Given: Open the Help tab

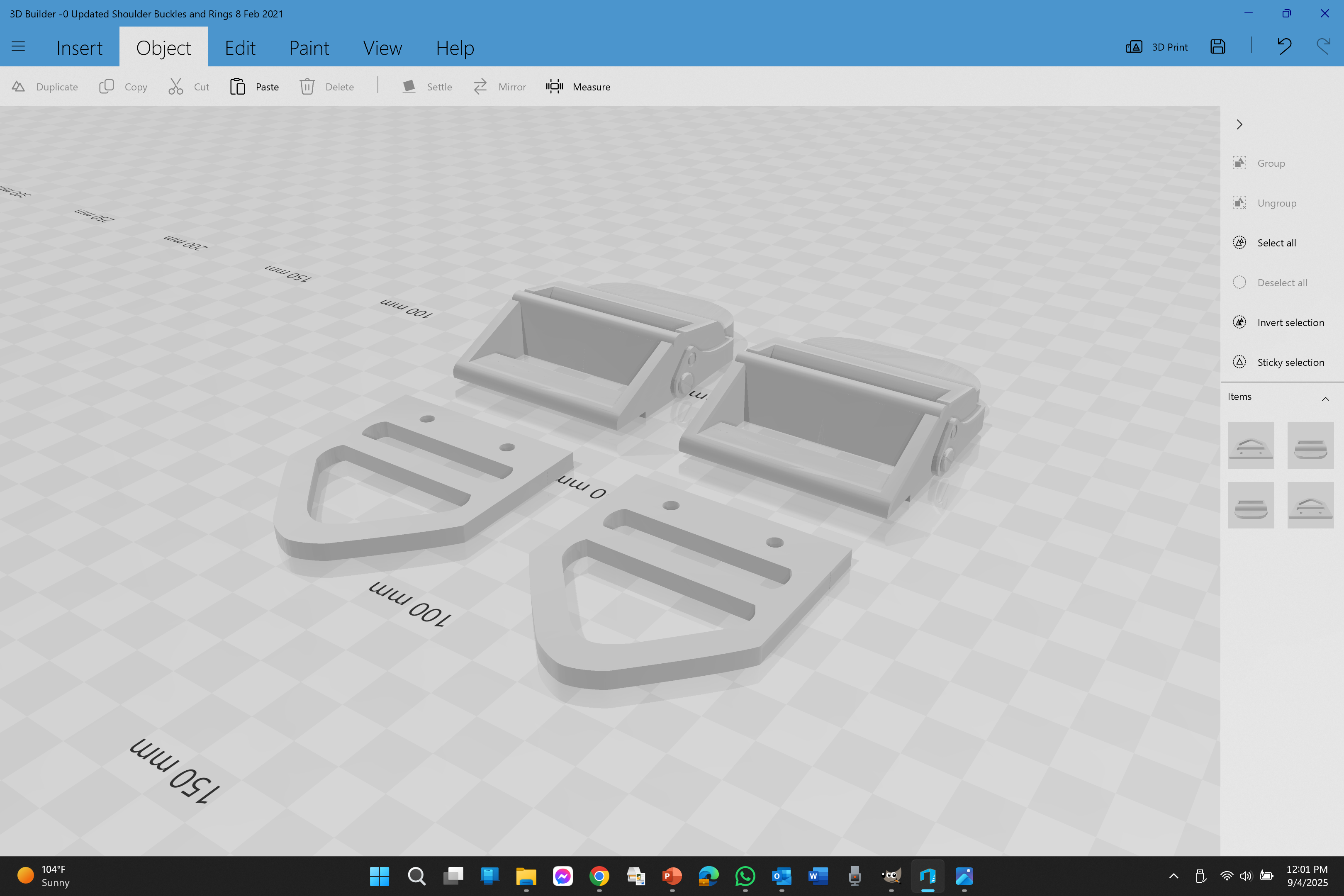Looking at the screenshot, I should click(455, 48).
